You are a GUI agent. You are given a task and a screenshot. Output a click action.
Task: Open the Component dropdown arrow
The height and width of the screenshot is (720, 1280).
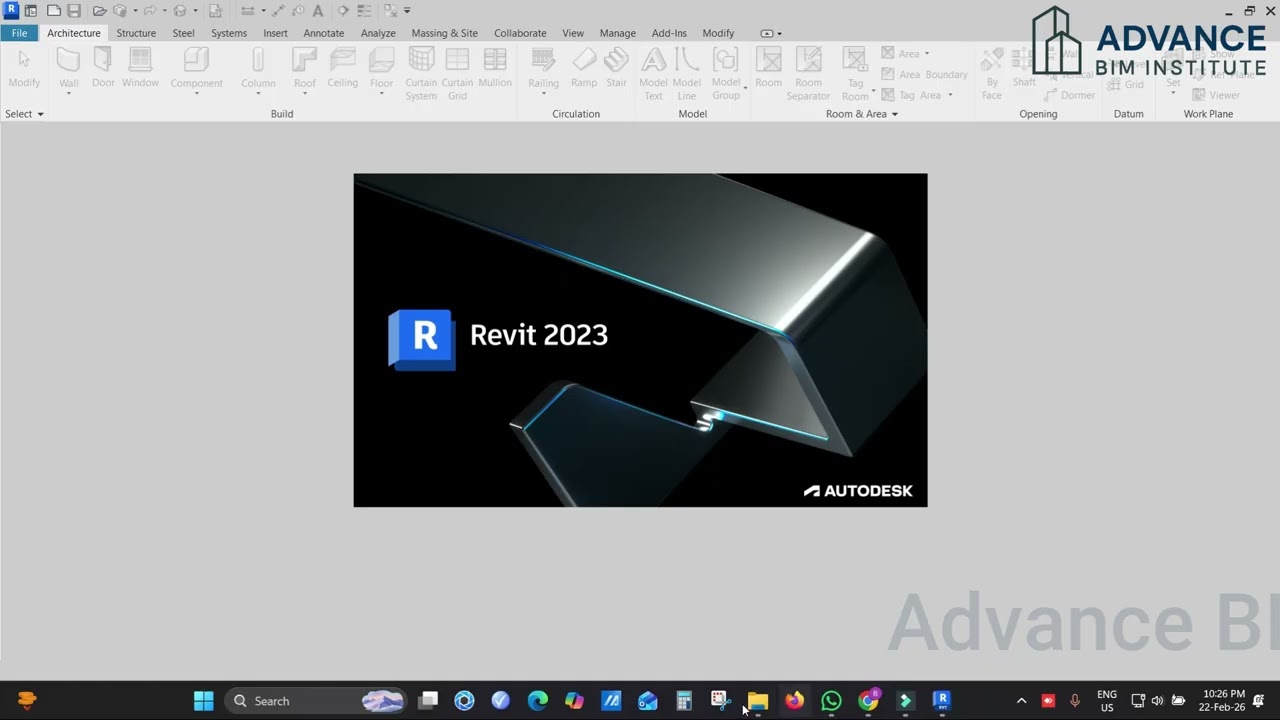(196, 94)
